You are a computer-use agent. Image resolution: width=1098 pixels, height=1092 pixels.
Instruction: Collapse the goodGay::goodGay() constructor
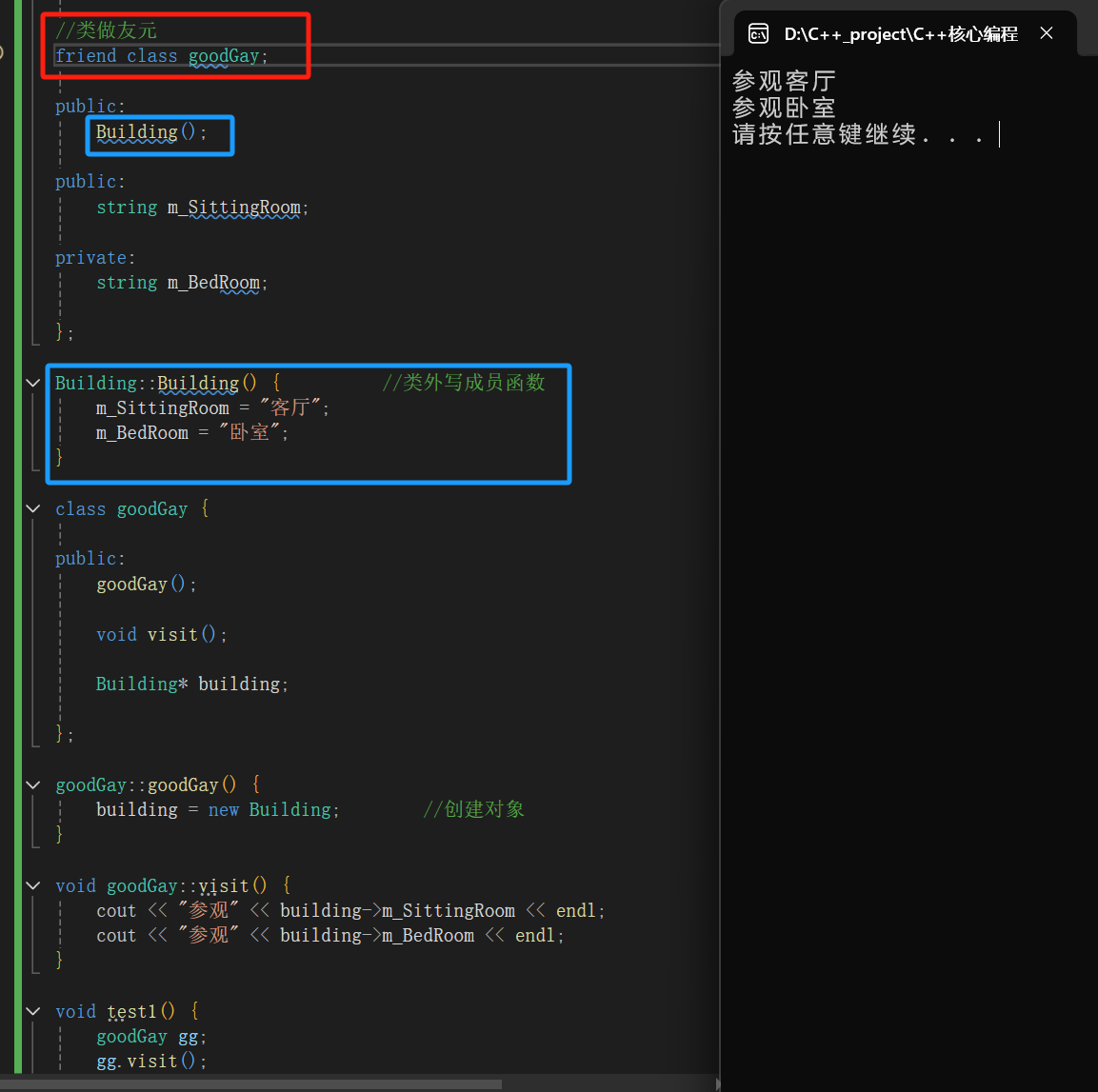(33, 785)
